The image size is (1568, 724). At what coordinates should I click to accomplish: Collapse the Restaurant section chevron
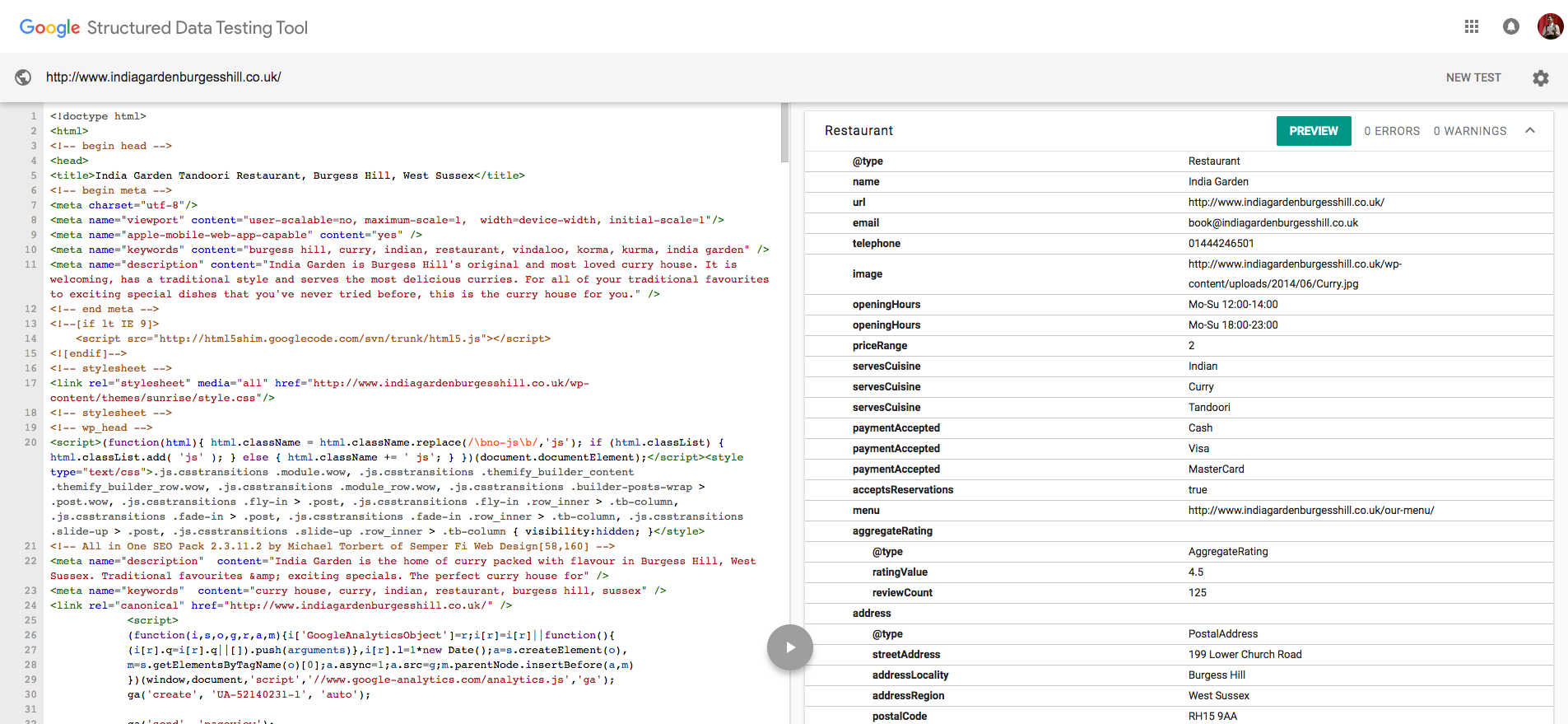click(1530, 130)
